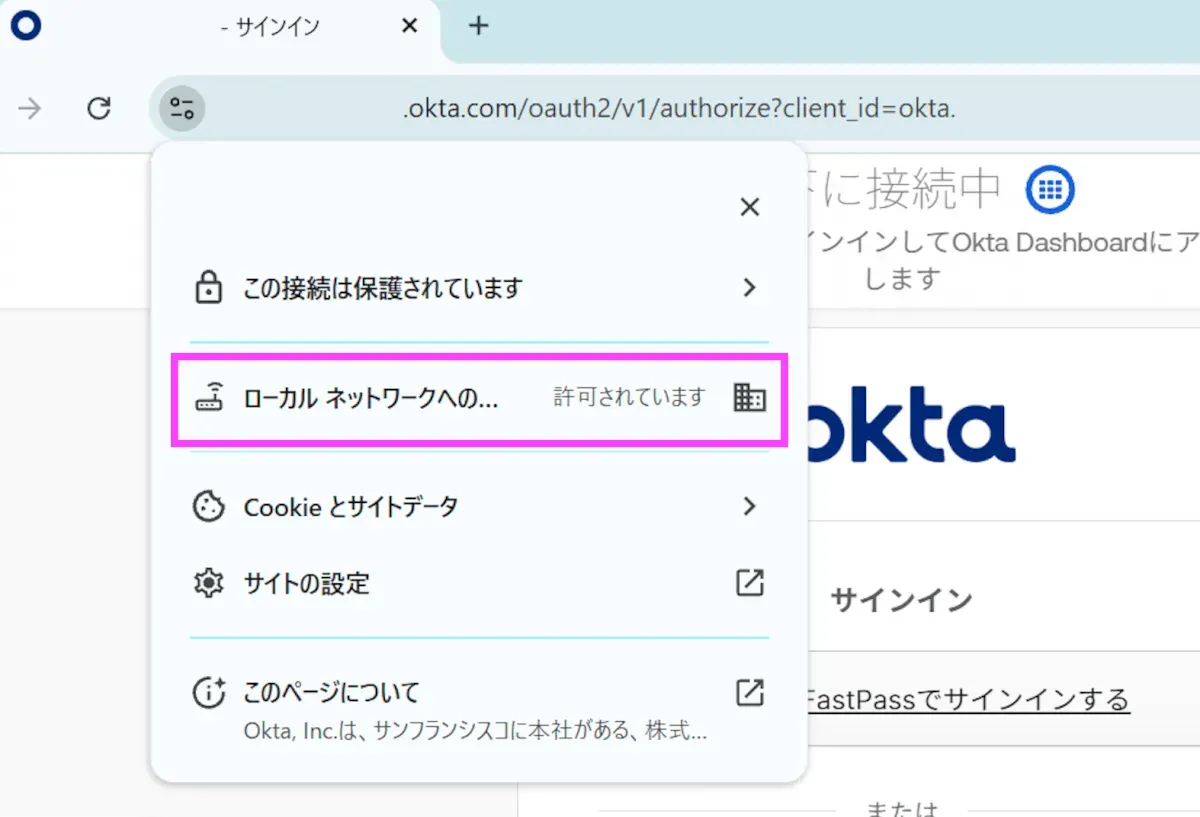Switch to the サインイン browser tab
This screenshot has width=1200, height=817.
coord(270,27)
